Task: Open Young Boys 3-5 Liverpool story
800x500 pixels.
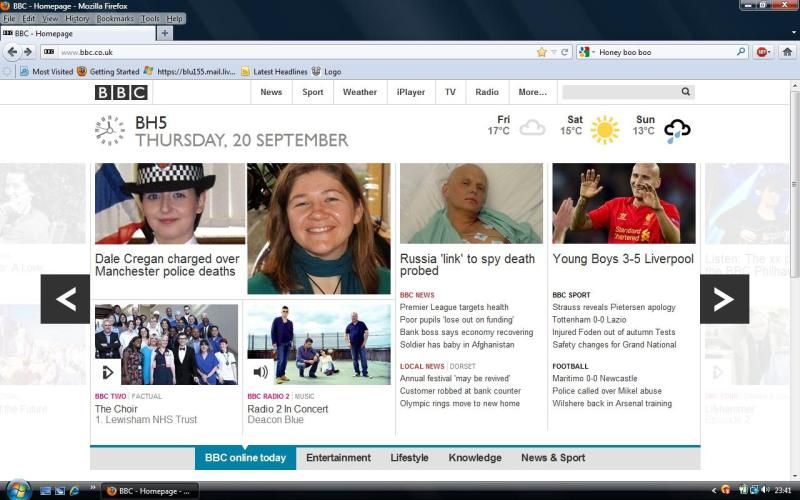Action: pyautogui.click(x=623, y=259)
